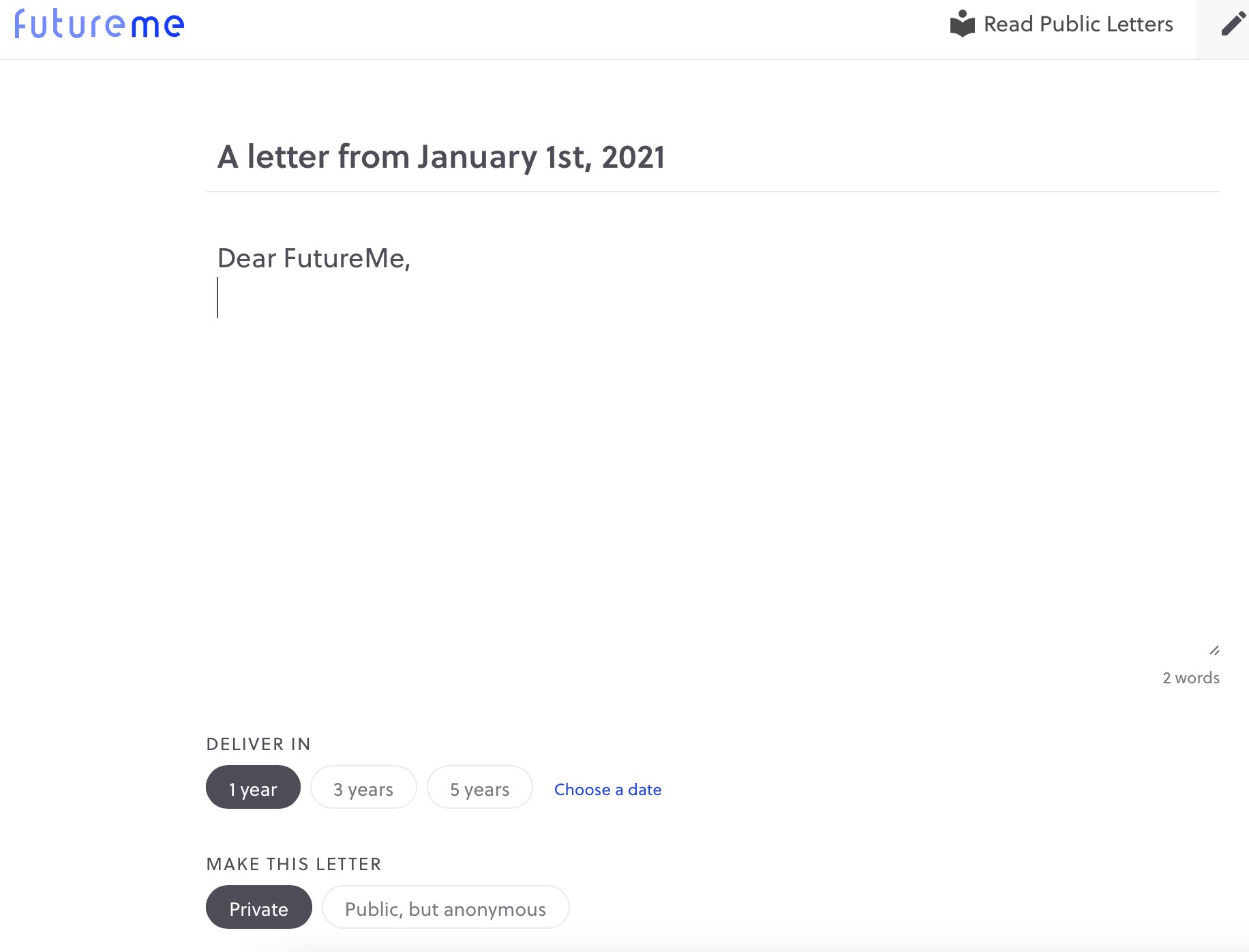Click the Read Public Letters link
Viewport: 1249px width, 952px height.
pyautogui.click(x=1078, y=24)
